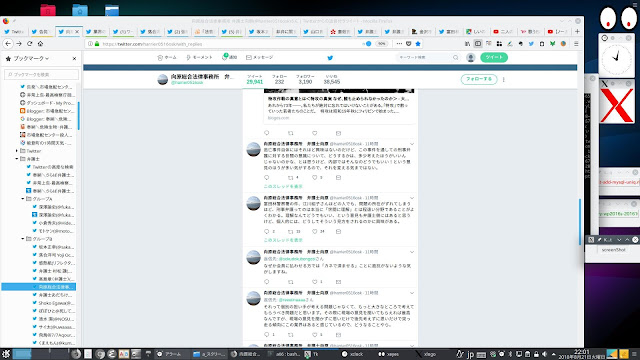The width and height of the screenshot is (640, 360).
Task: Click the volume speaker tray icon
Action: 544,354
